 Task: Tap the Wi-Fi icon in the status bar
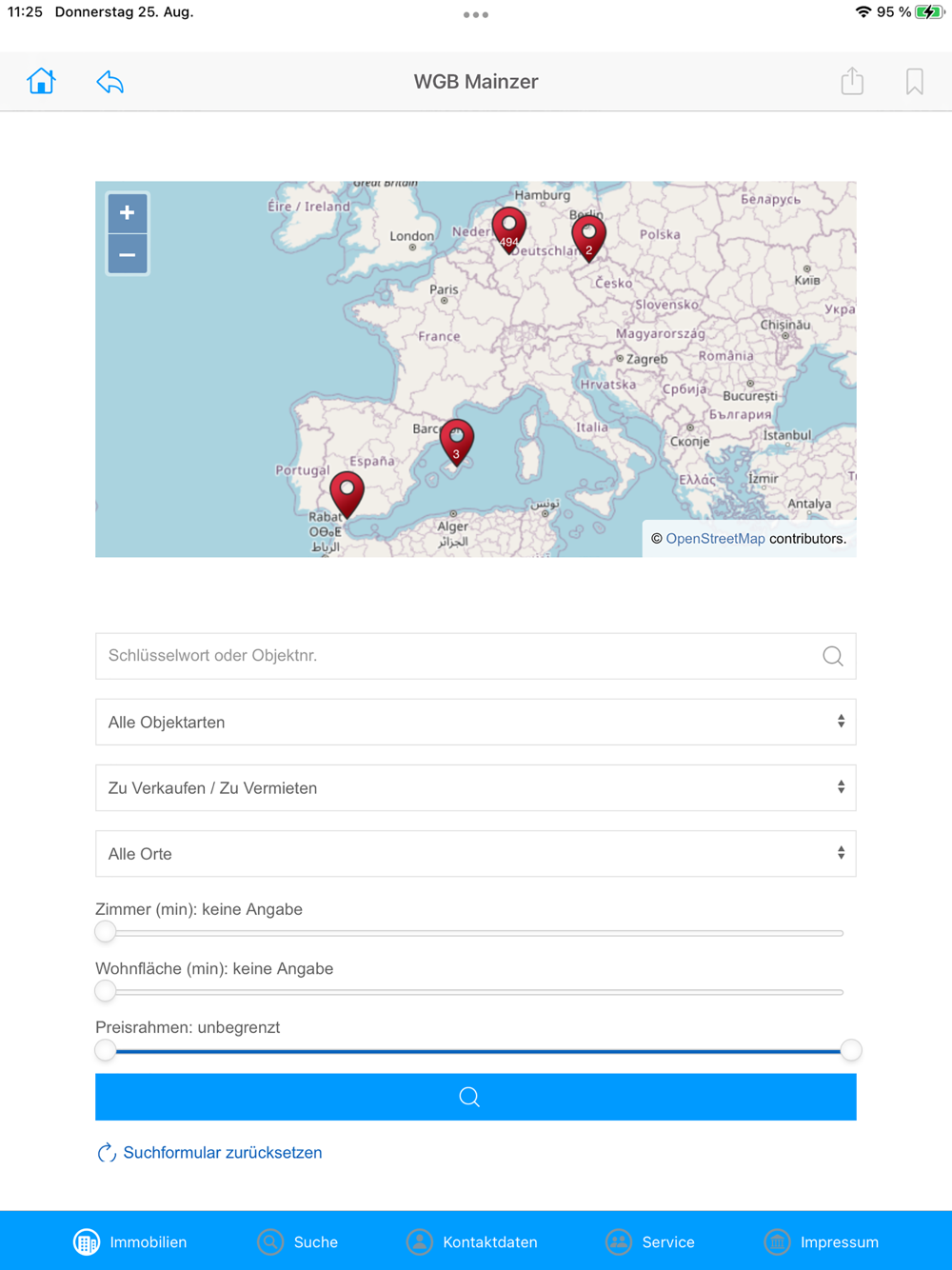[863, 12]
